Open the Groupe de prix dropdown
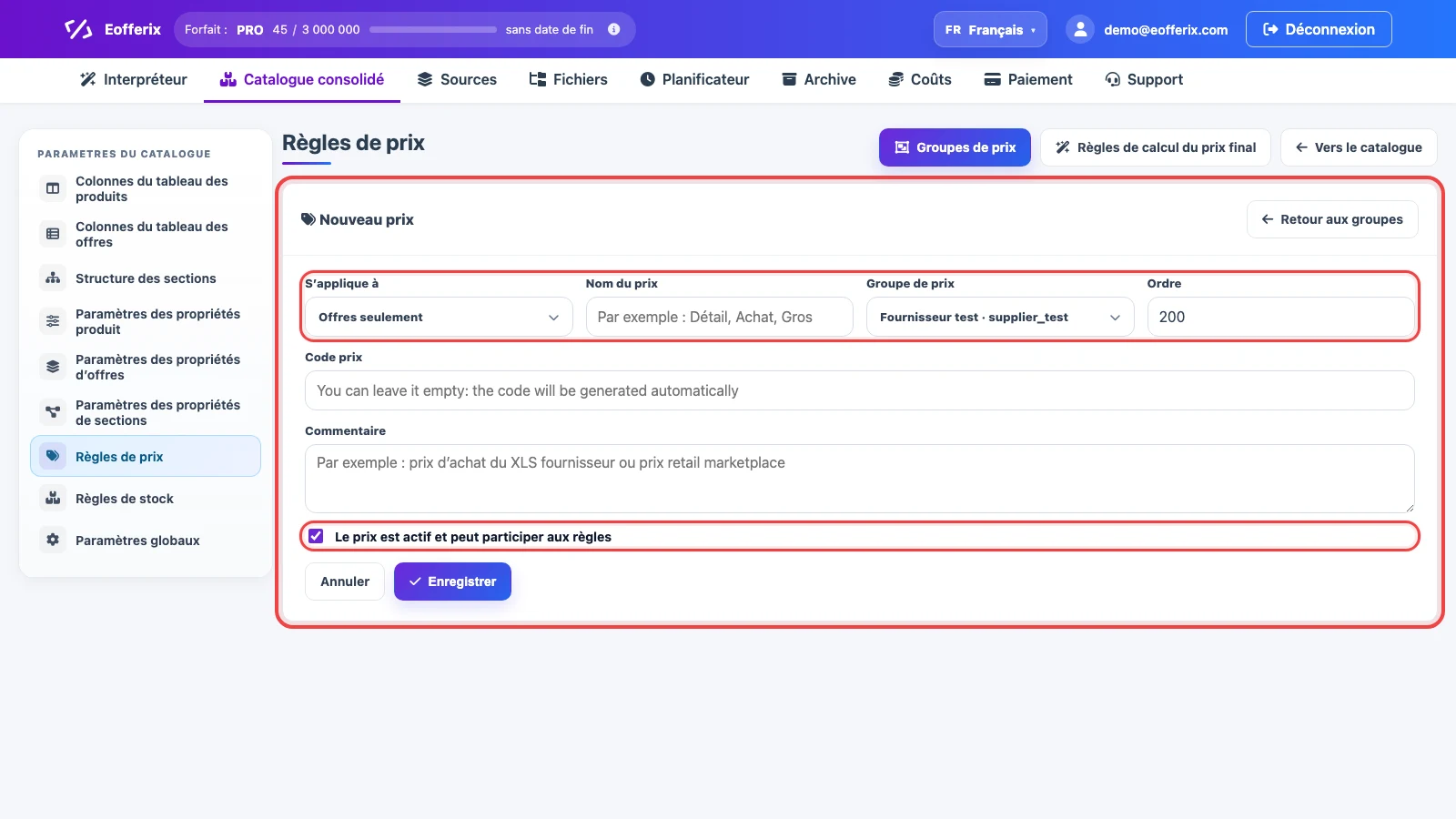Image resolution: width=1456 pixels, height=819 pixels. pyautogui.click(x=1000, y=317)
